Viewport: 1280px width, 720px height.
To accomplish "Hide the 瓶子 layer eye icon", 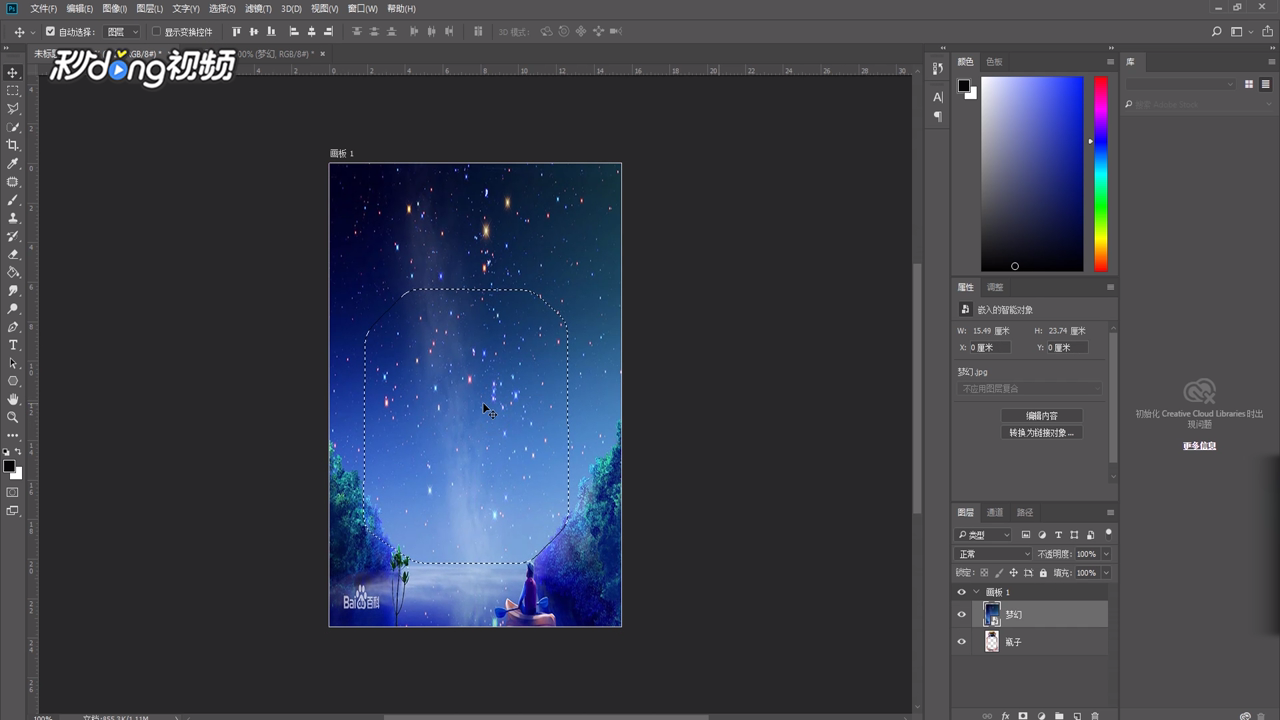I will [962, 642].
